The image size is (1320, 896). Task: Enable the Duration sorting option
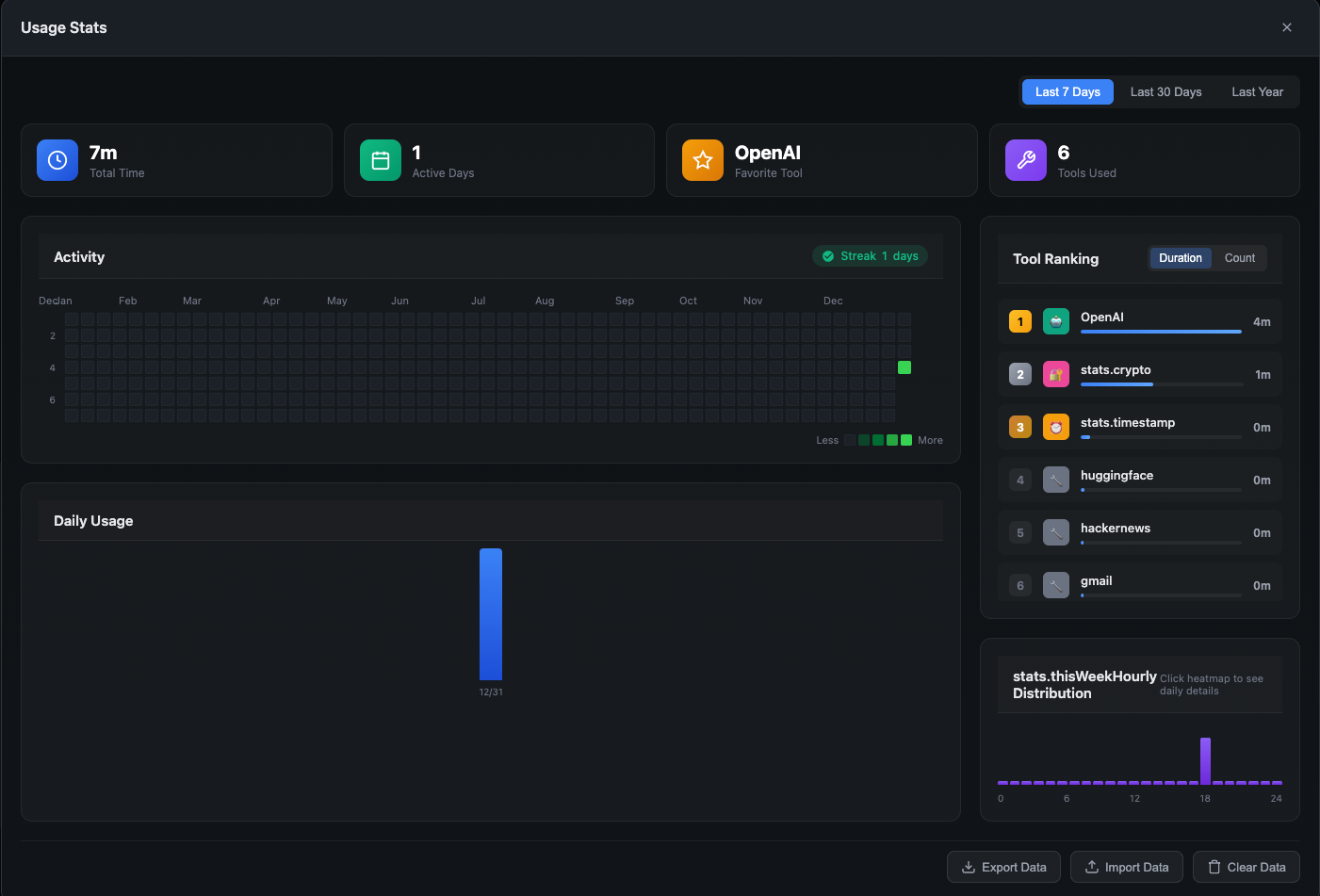coord(1181,257)
